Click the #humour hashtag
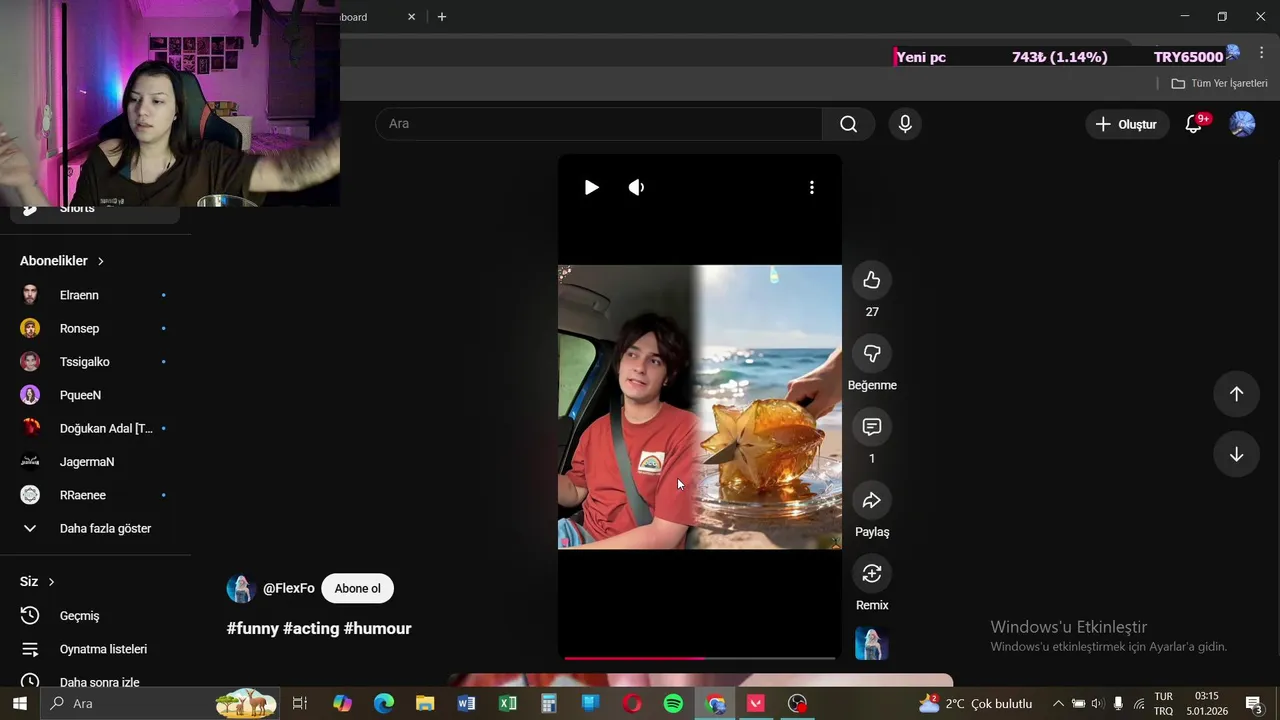Viewport: 1280px width, 720px height. pos(377,628)
